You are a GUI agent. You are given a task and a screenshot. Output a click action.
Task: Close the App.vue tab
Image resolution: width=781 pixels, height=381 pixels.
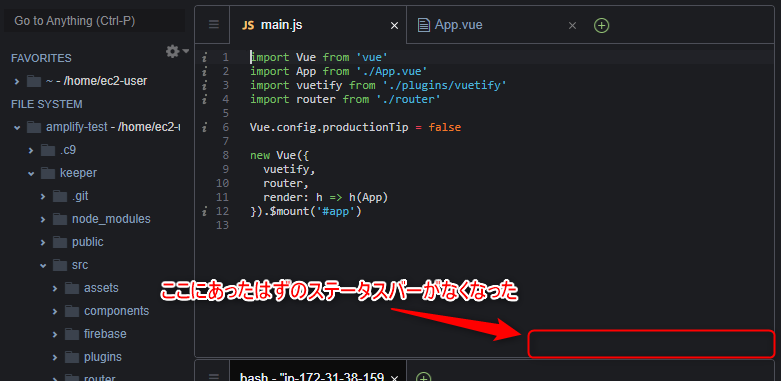572,25
